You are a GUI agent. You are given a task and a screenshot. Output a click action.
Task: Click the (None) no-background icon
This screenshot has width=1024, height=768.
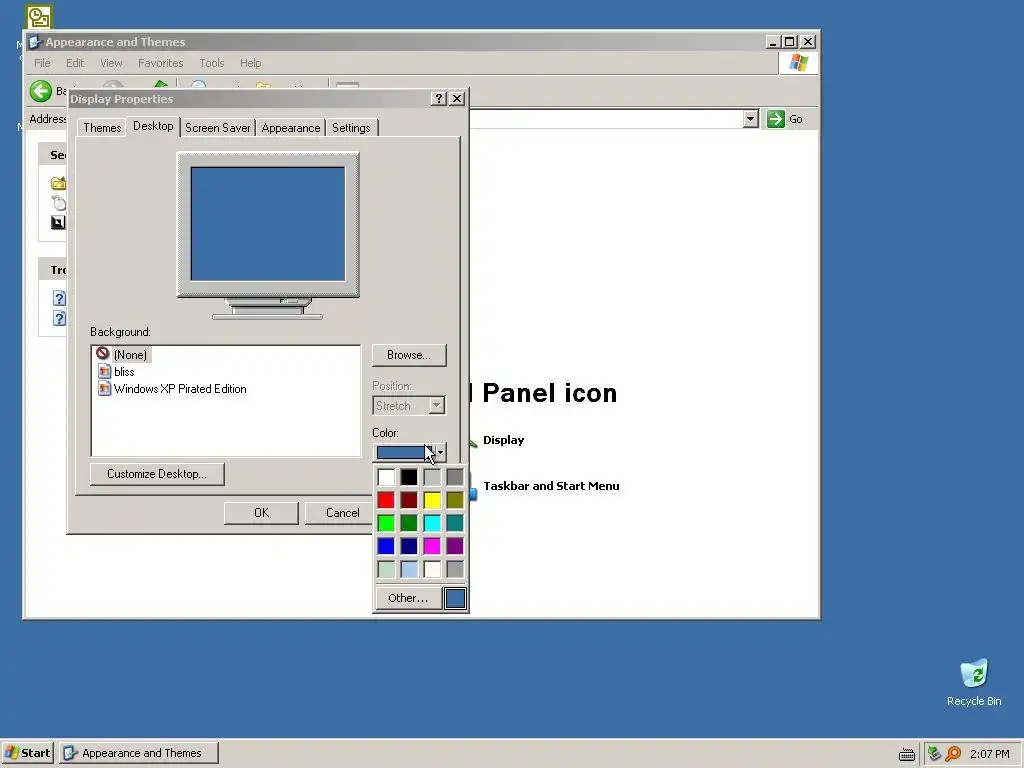[x=103, y=353]
